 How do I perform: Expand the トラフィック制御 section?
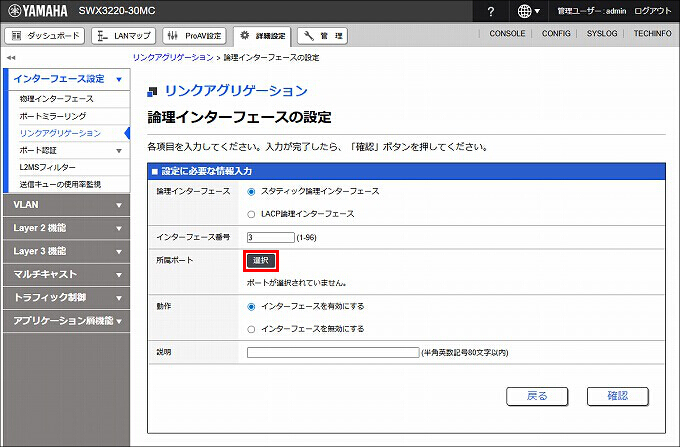click(66, 297)
